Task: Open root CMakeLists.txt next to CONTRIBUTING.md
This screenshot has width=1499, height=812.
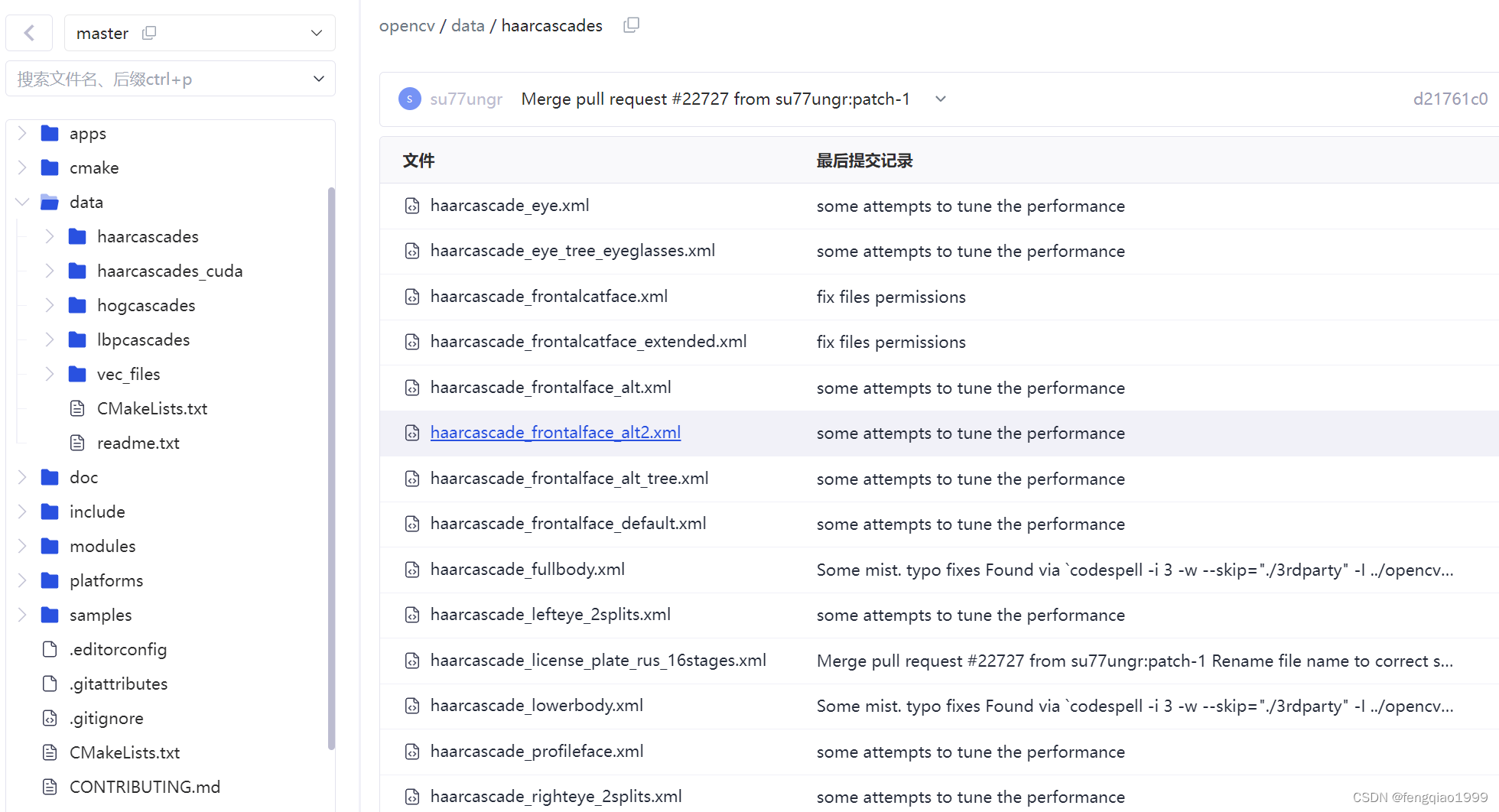Action: point(125,752)
